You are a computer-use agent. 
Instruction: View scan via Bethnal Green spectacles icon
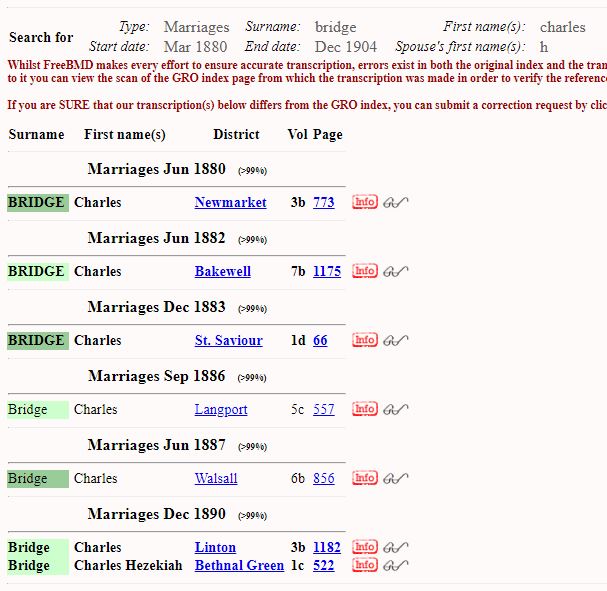396,565
